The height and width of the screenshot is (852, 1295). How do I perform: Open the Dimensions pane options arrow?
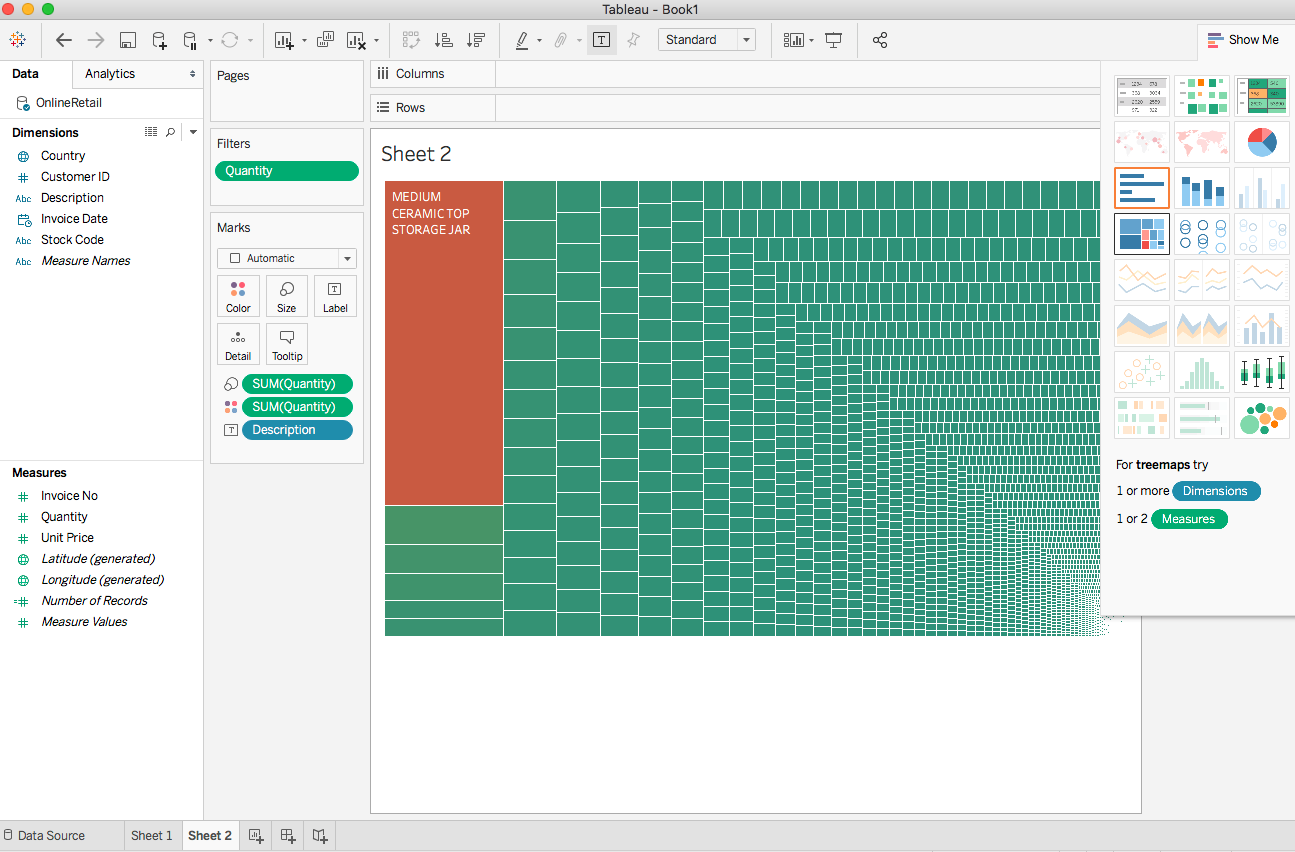click(192, 131)
